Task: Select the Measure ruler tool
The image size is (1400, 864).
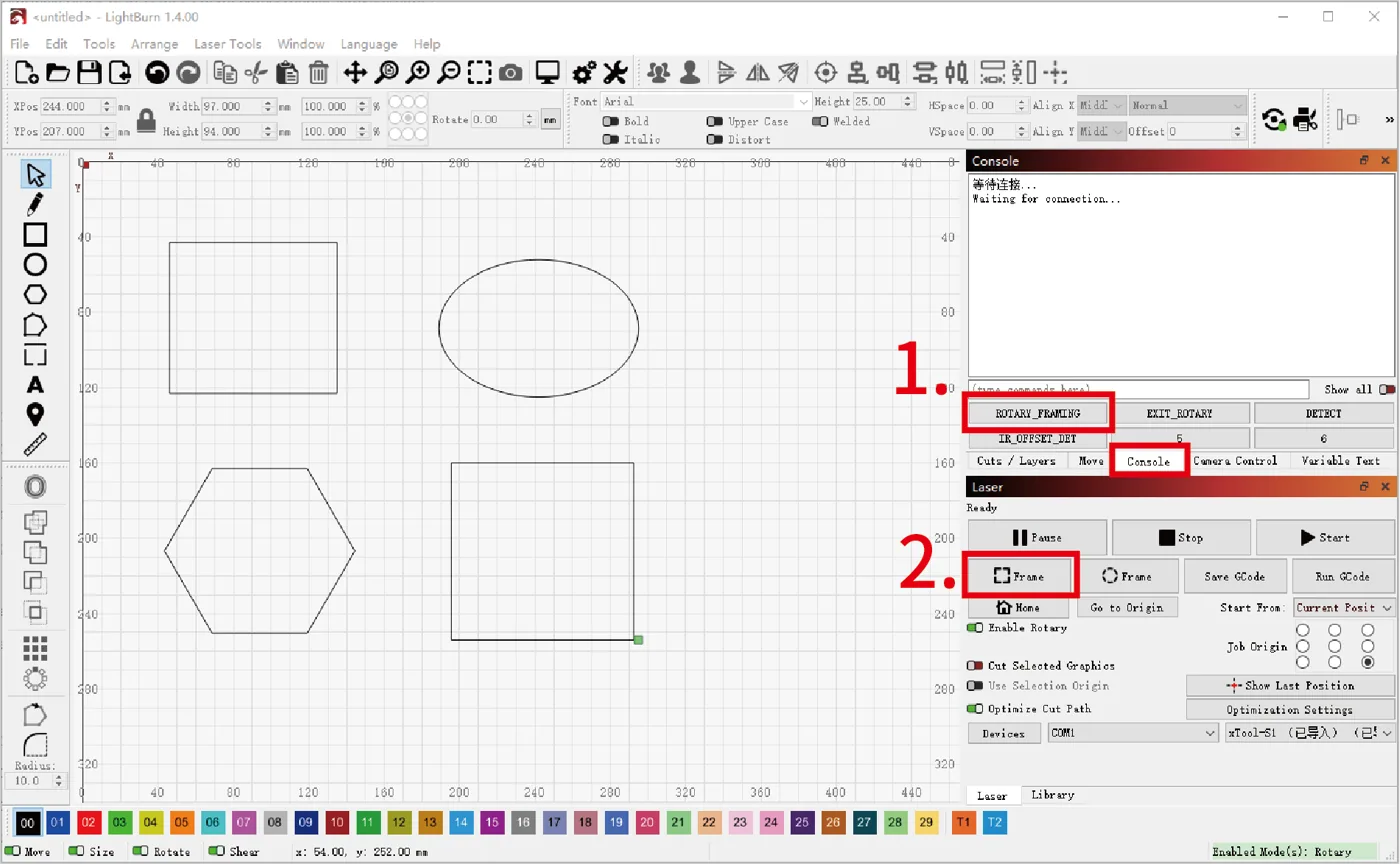Action: click(35, 445)
